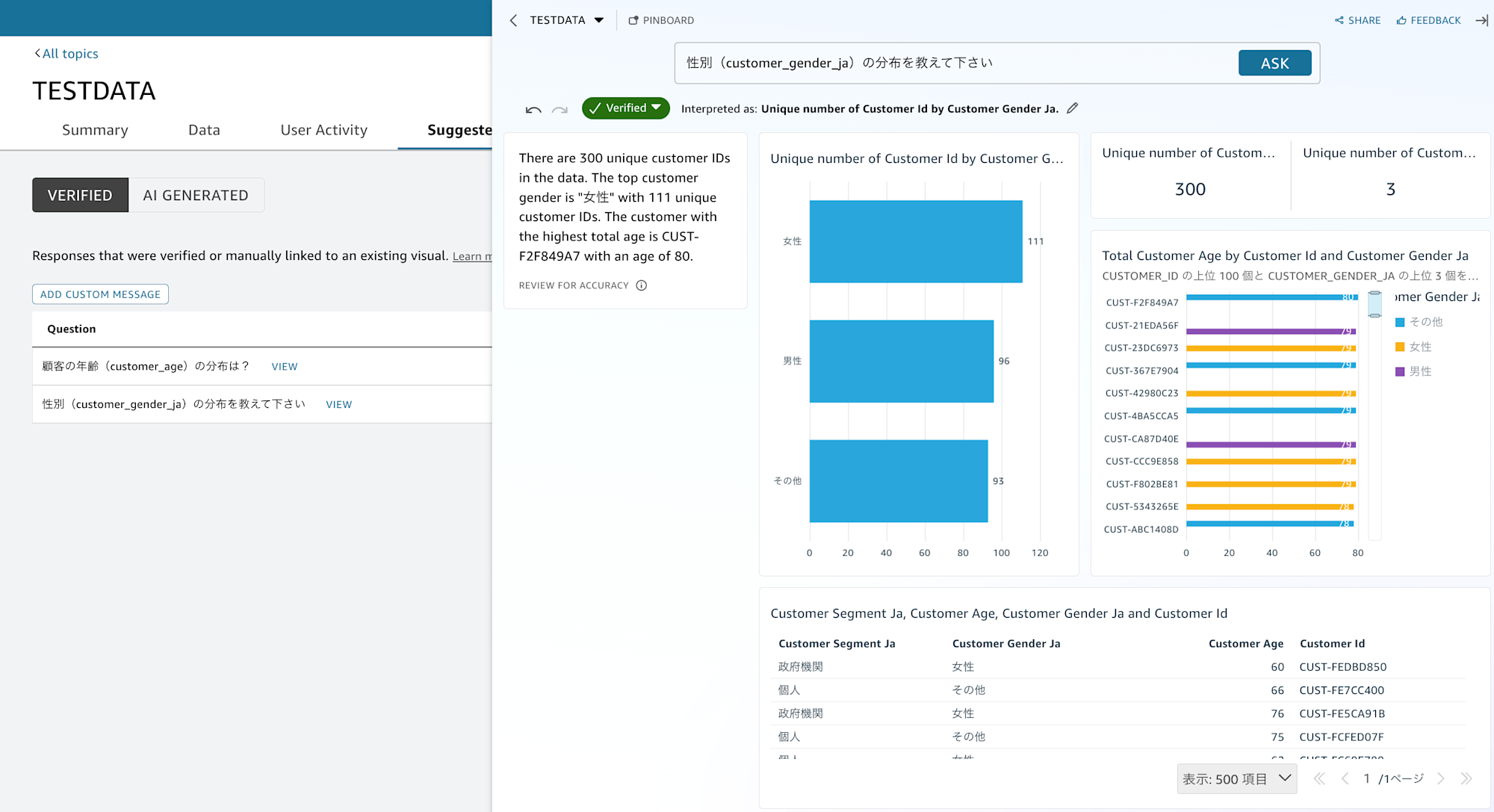Click the 男性 bar in gender chart

(902, 361)
